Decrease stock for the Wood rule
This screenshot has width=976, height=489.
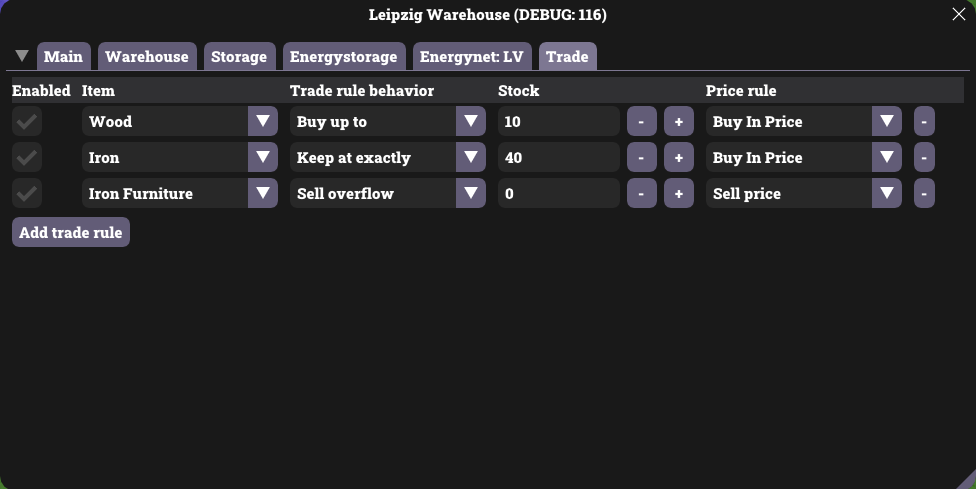click(641, 122)
